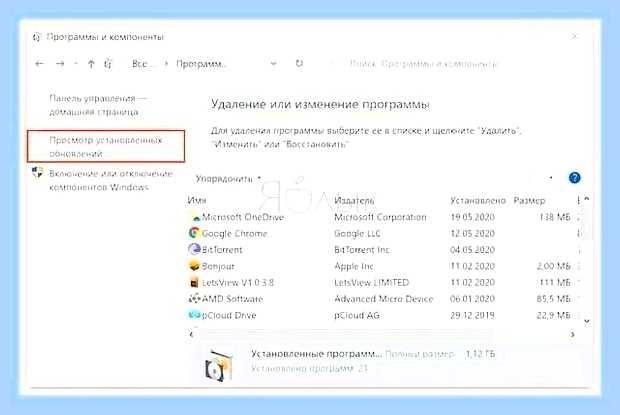Select the AMD Software entry

(232, 299)
